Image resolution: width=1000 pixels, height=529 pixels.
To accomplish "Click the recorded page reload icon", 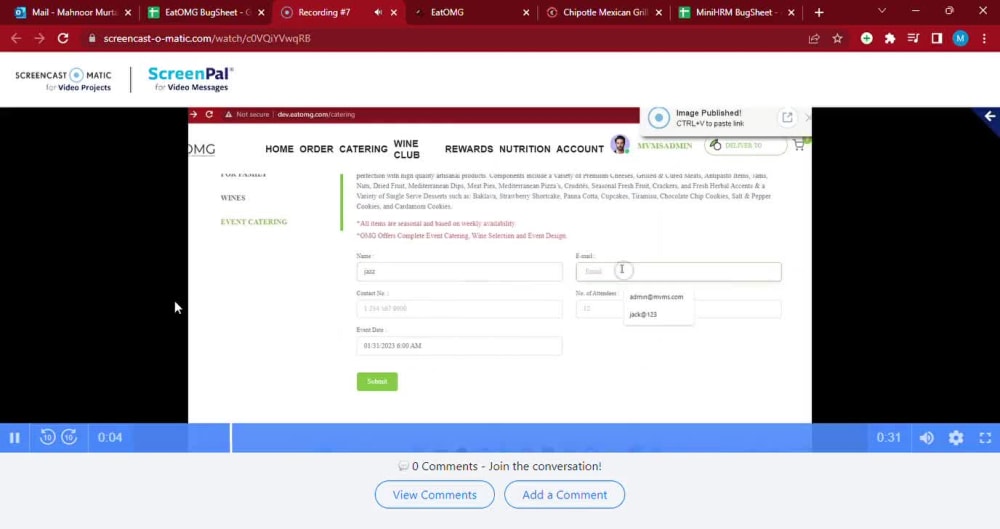I will 209,114.
